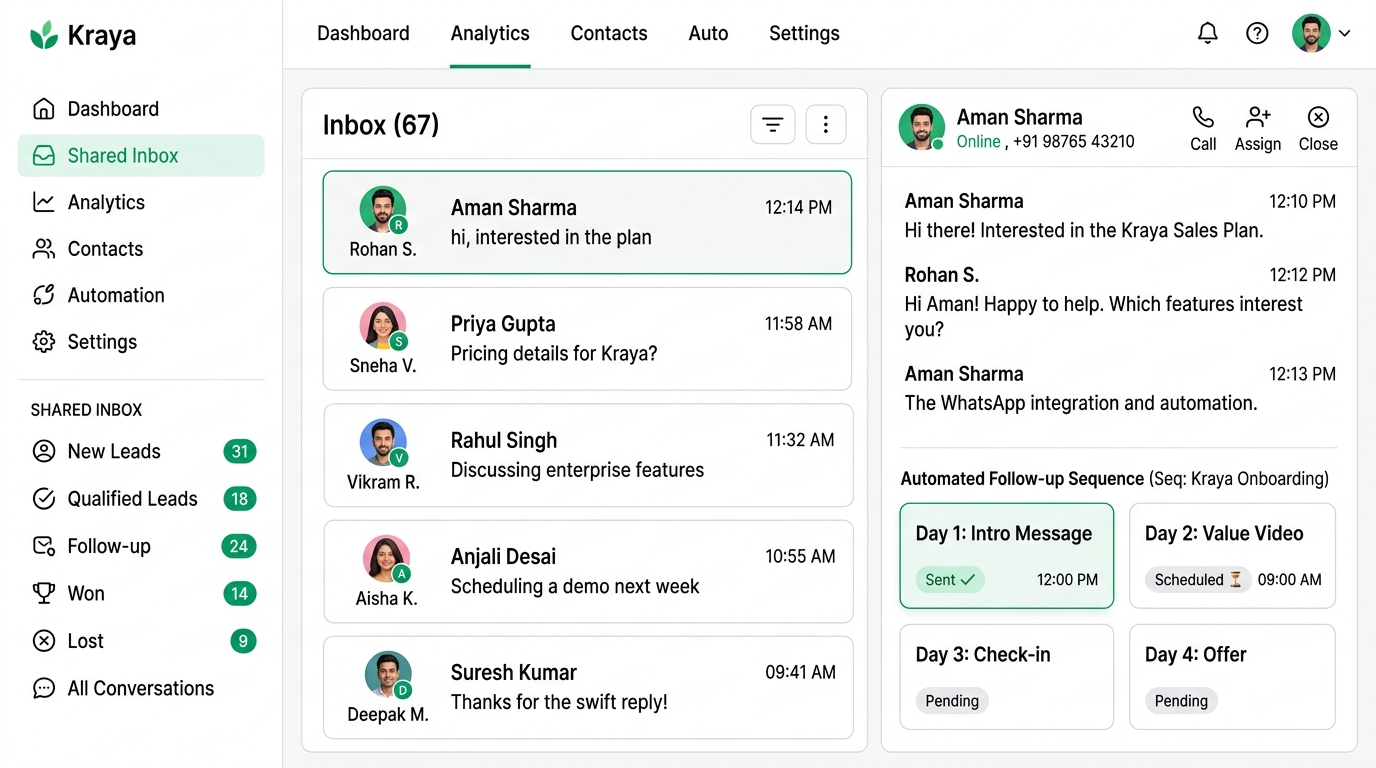Screen dimensions: 1376x768
Task: Switch to the Settings top tab
Action: click(x=804, y=34)
